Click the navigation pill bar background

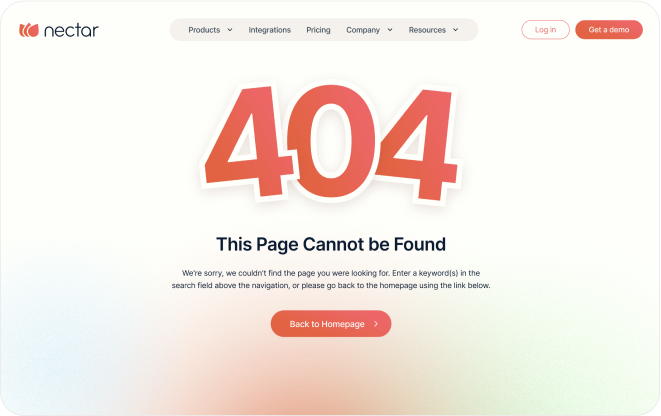(x=324, y=30)
